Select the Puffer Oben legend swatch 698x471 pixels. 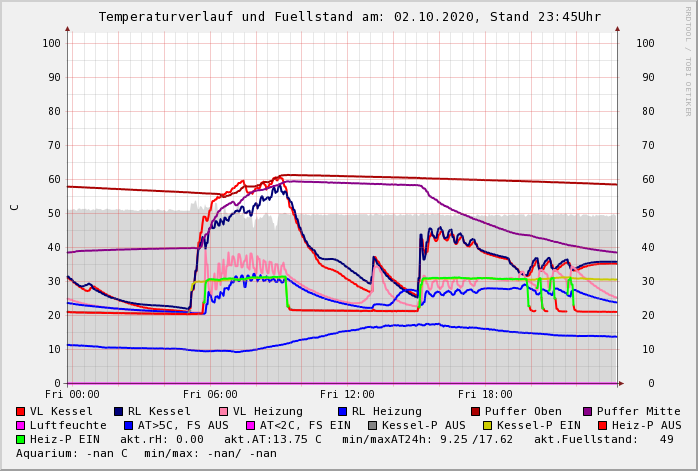coord(475,411)
